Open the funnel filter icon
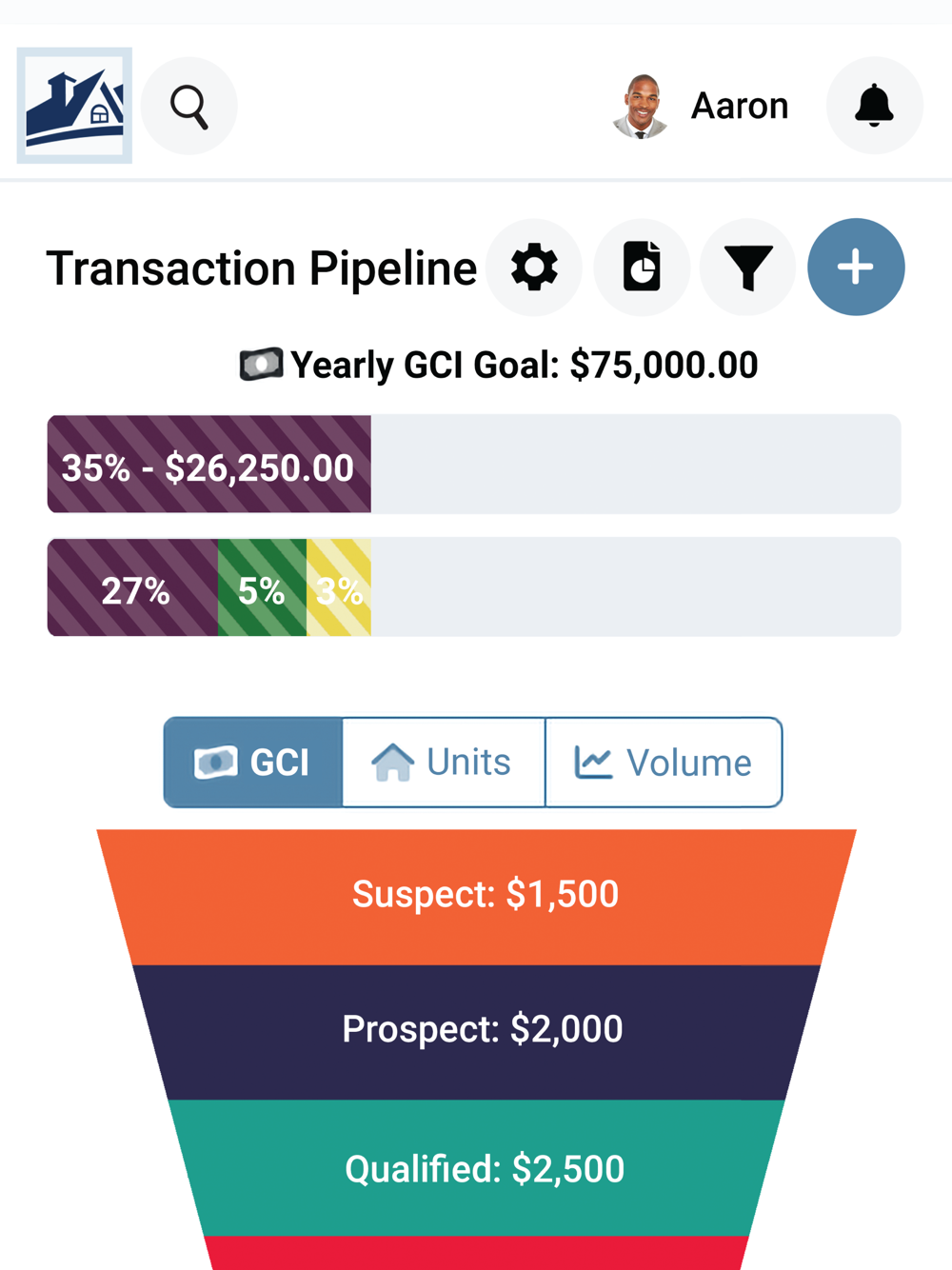 (748, 268)
